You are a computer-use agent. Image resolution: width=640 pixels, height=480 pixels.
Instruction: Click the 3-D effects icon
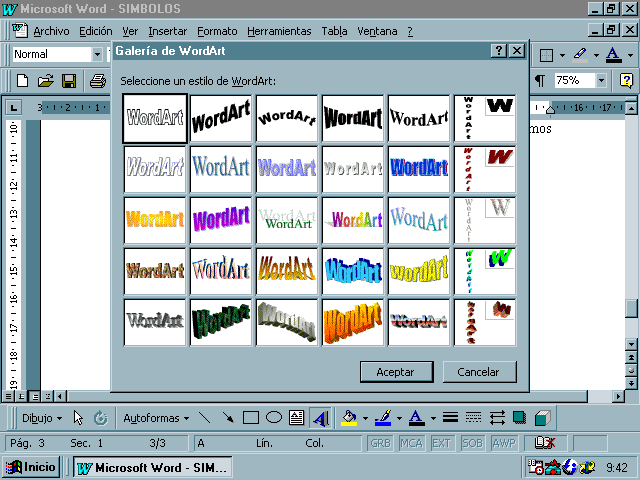tap(542, 418)
